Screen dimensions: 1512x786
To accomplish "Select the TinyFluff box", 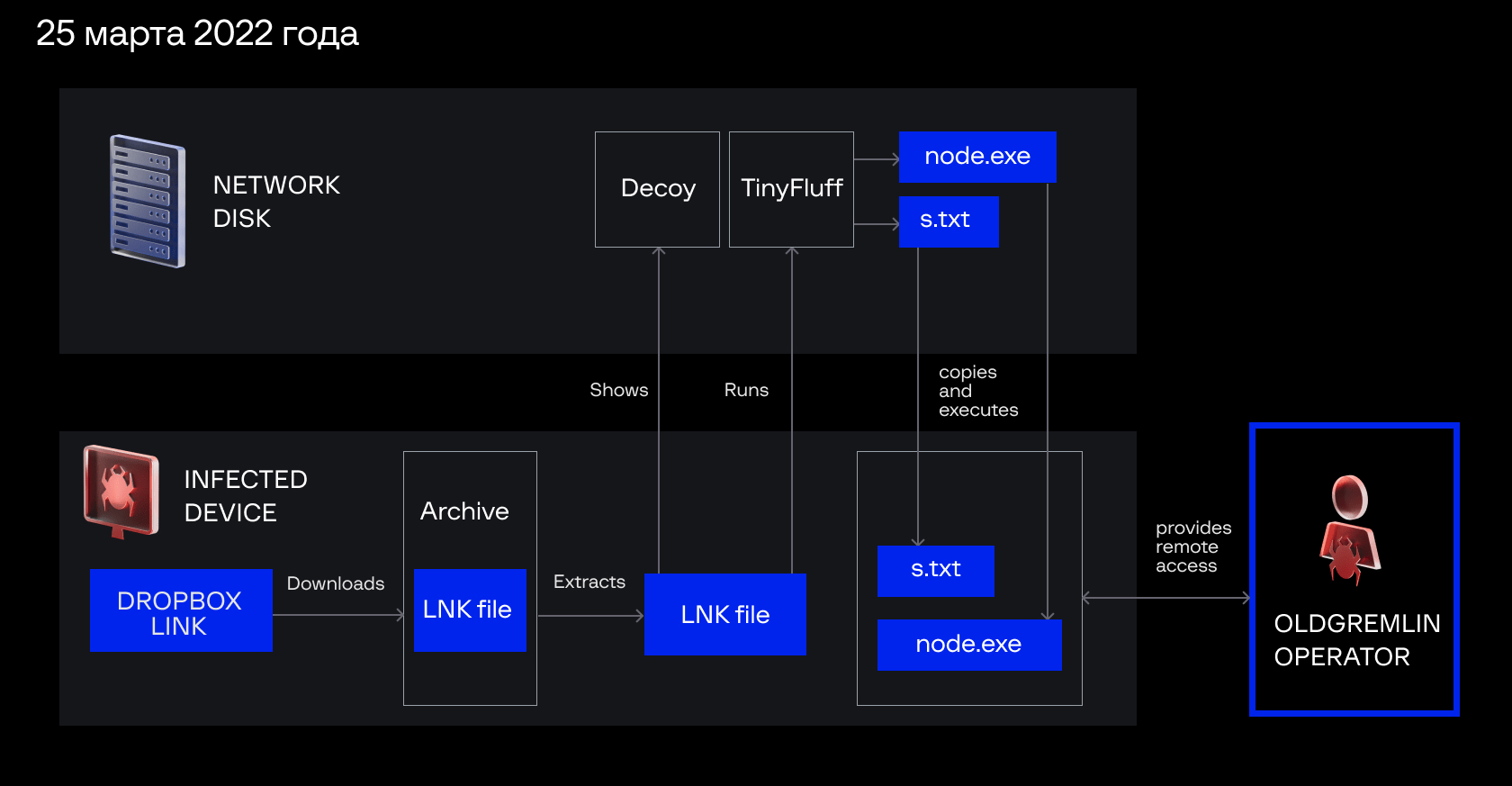I will click(791, 189).
